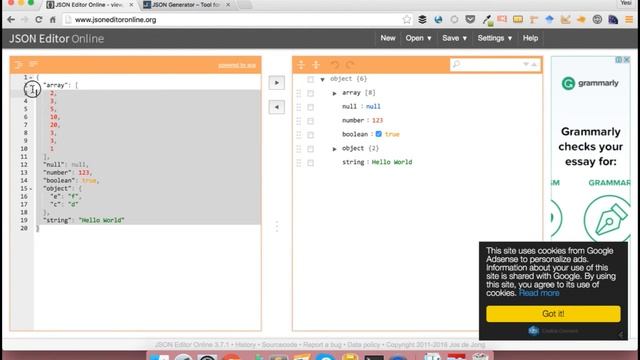The height and width of the screenshot is (360, 640).
Task: Open the Report a bug footer link
Action: pyautogui.click(x=322, y=345)
